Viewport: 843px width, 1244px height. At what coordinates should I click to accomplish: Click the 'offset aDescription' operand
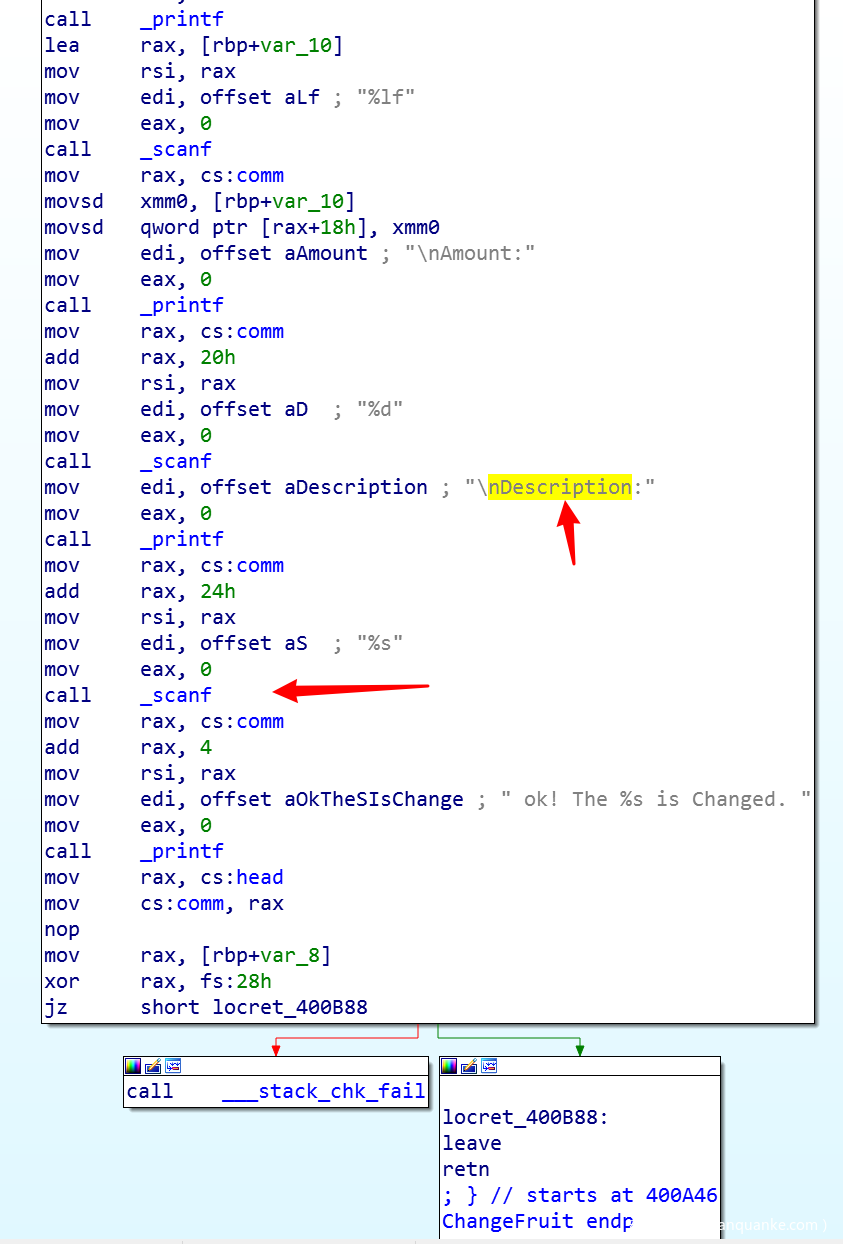point(314,487)
